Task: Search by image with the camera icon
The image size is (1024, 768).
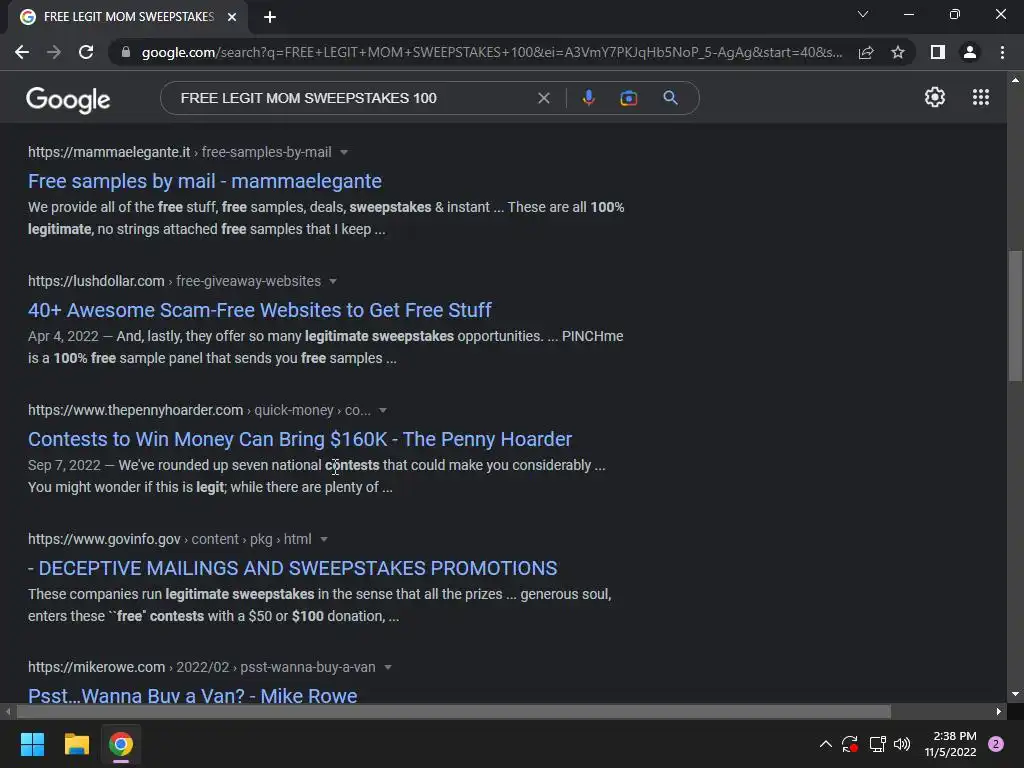Action: (628, 98)
